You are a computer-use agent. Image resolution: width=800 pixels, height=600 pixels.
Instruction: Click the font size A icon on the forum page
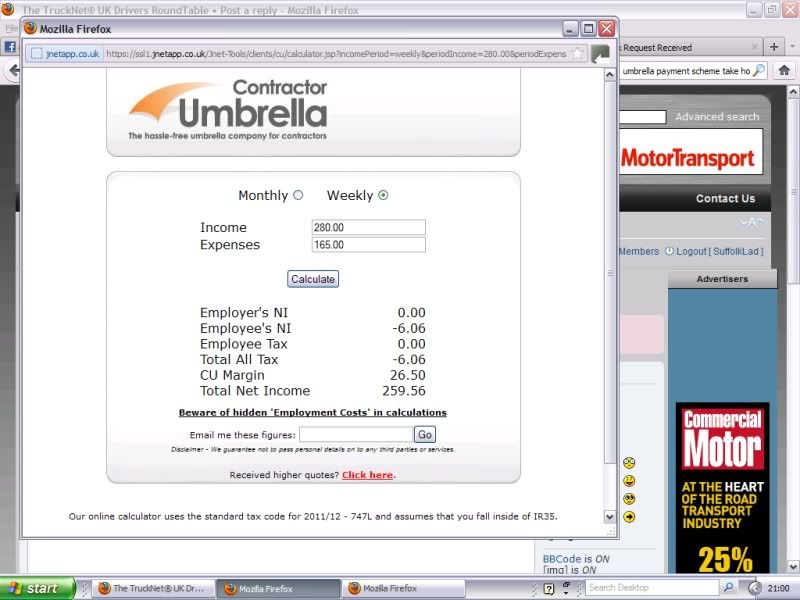(x=752, y=222)
